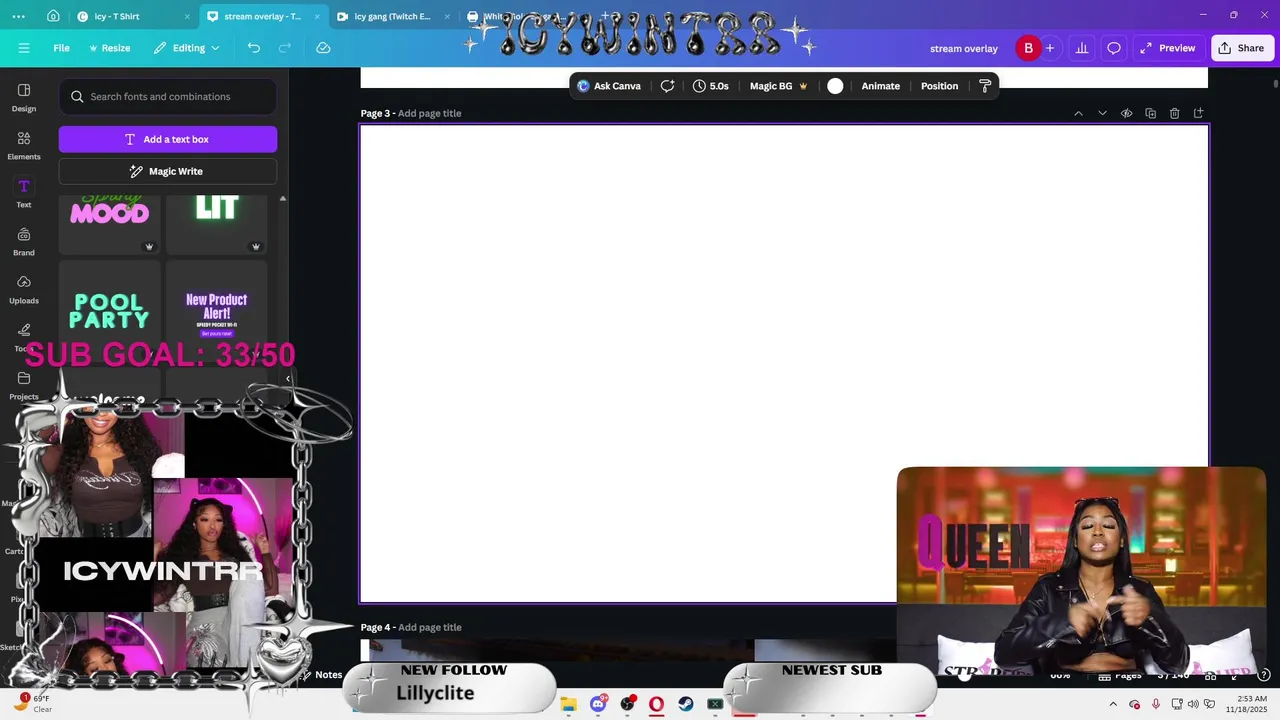The image size is (1280, 720).
Task: Open the browser three-dots menu
Action: pyautogui.click(x=18, y=16)
